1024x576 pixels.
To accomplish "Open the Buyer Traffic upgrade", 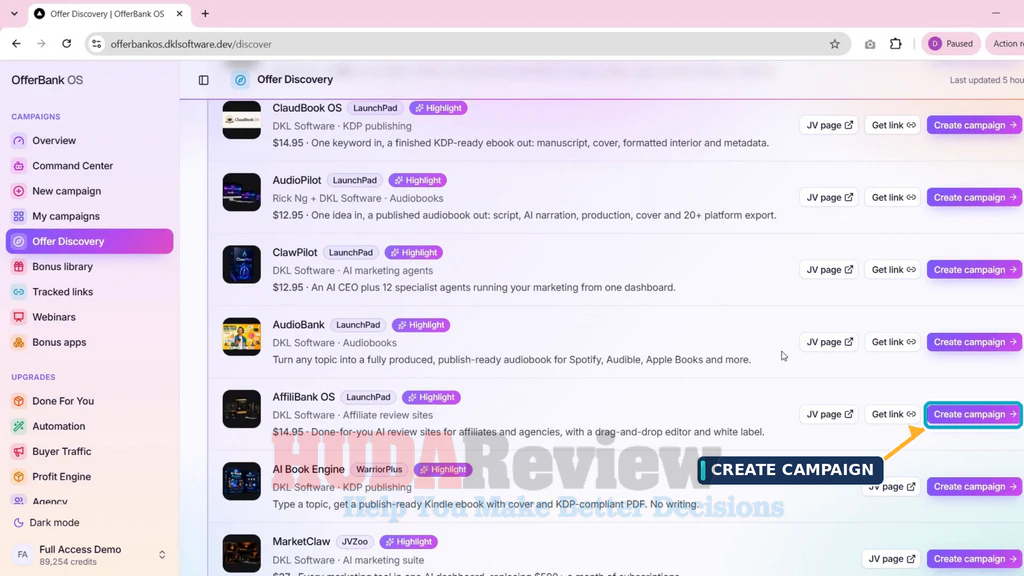I will coord(89,451).
